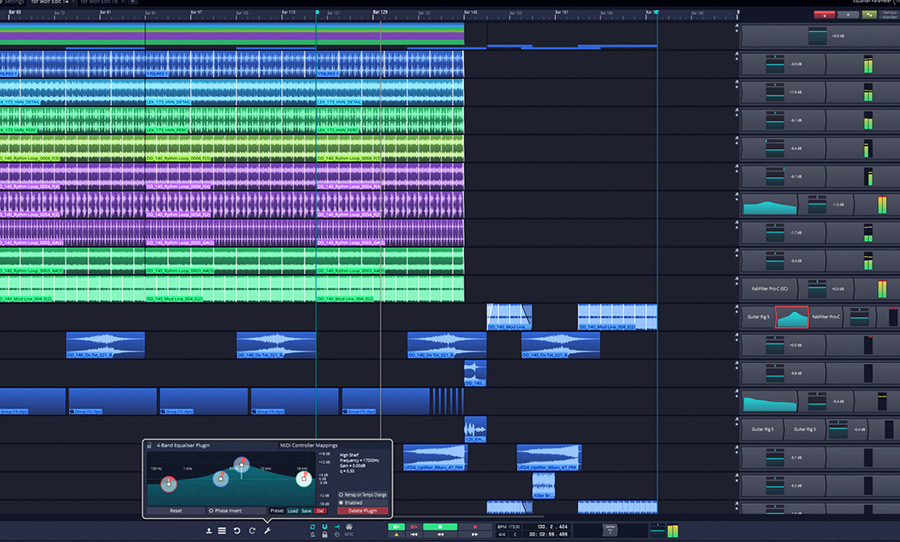The image size is (900, 542).
Task: Click the Tempo Marker button at top right
Action: [889, 15]
